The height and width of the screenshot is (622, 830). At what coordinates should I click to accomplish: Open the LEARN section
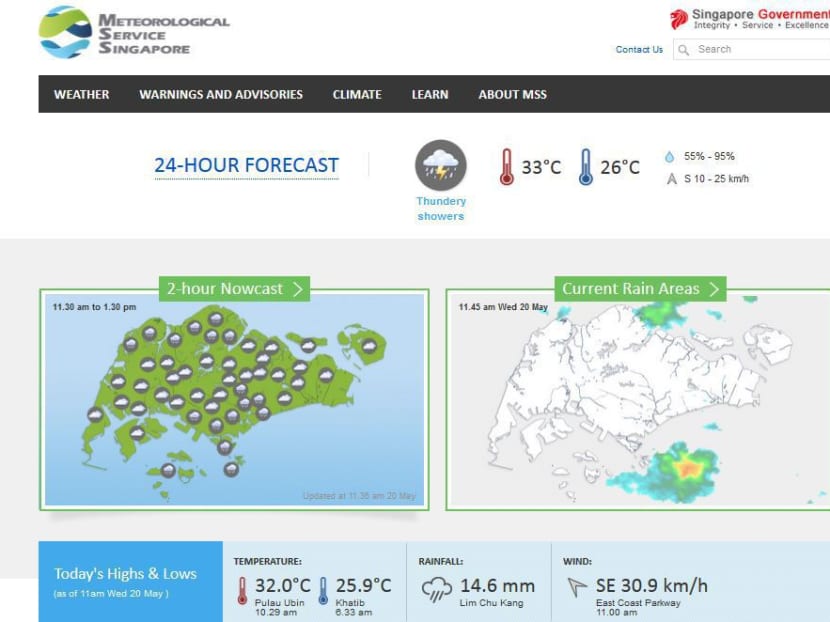click(x=429, y=94)
